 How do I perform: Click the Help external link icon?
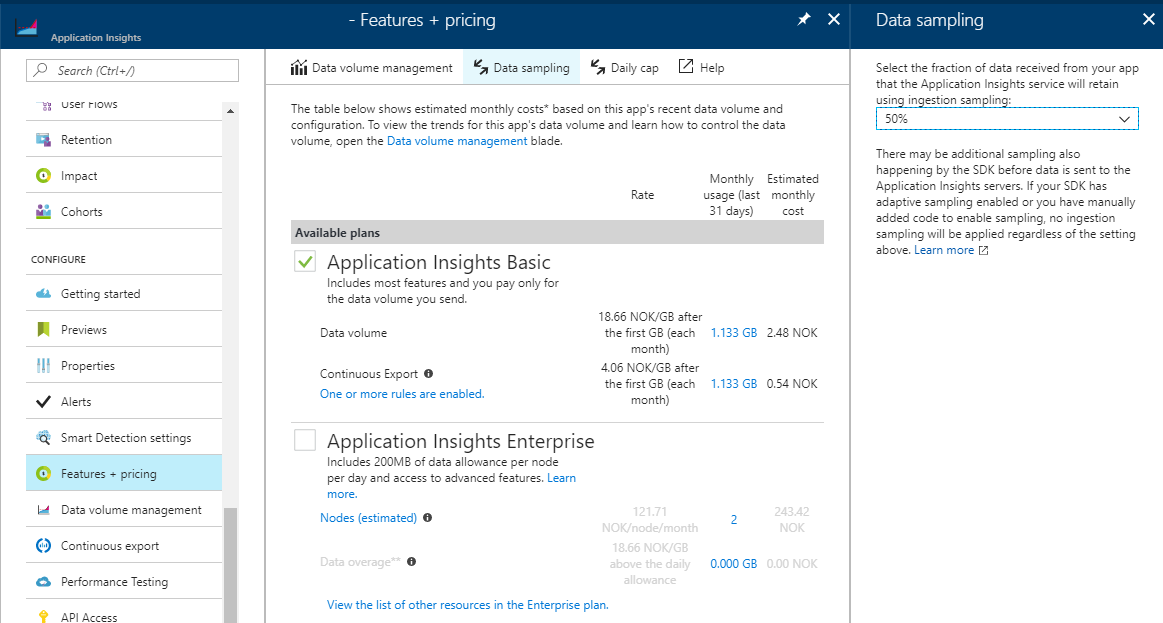(686, 67)
